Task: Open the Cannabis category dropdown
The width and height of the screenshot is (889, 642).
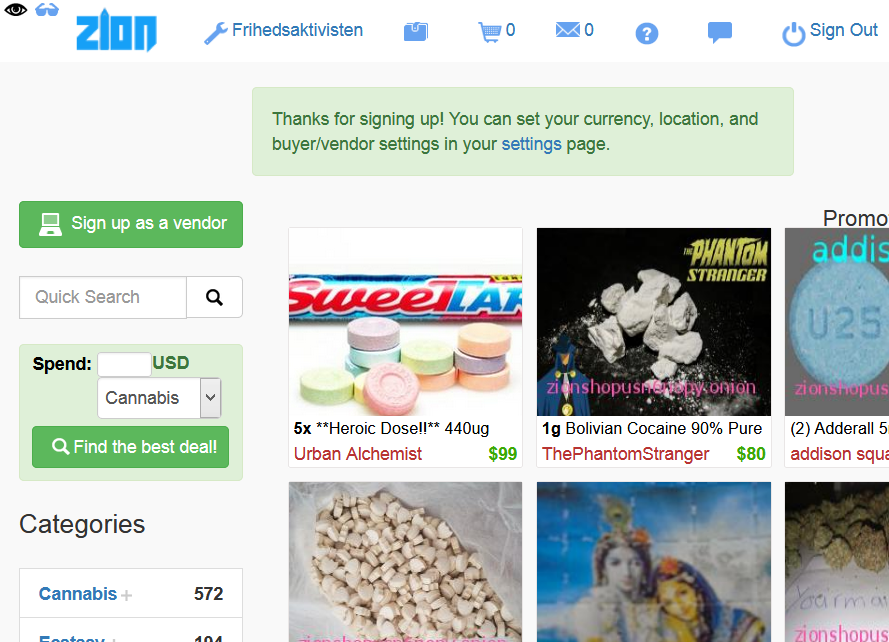Action: (159, 398)
